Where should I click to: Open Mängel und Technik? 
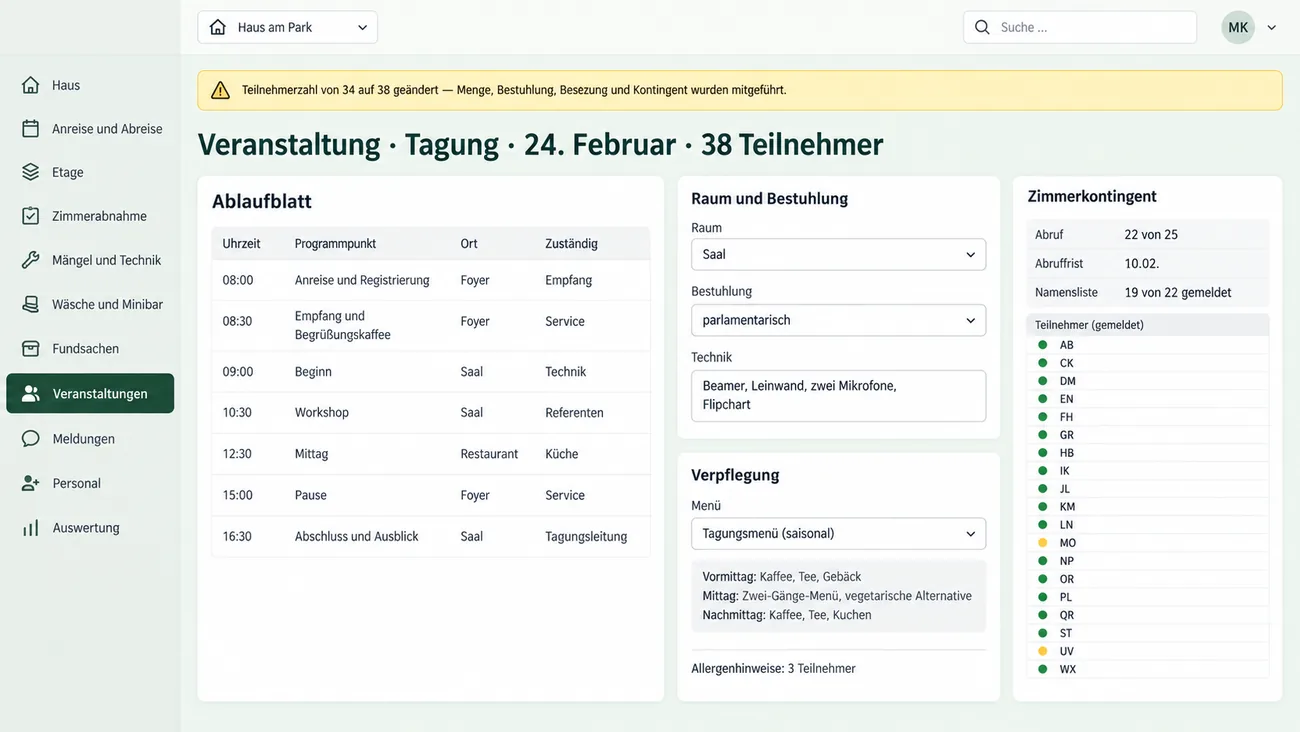pyautogui.click(x=90, y=260)
